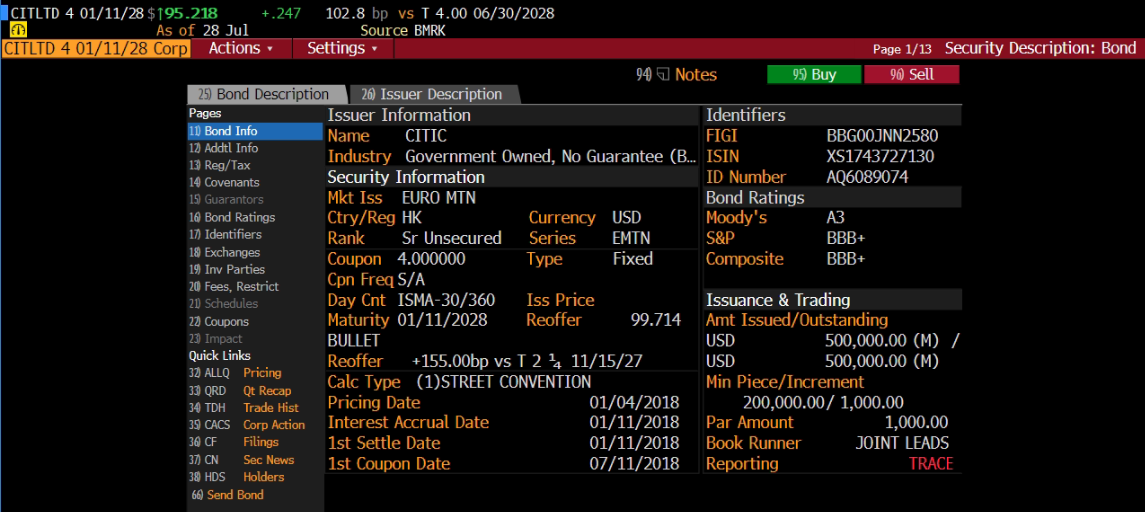Click Moody's rating A3
1145x512 pixels.
(x=835, y=218)
